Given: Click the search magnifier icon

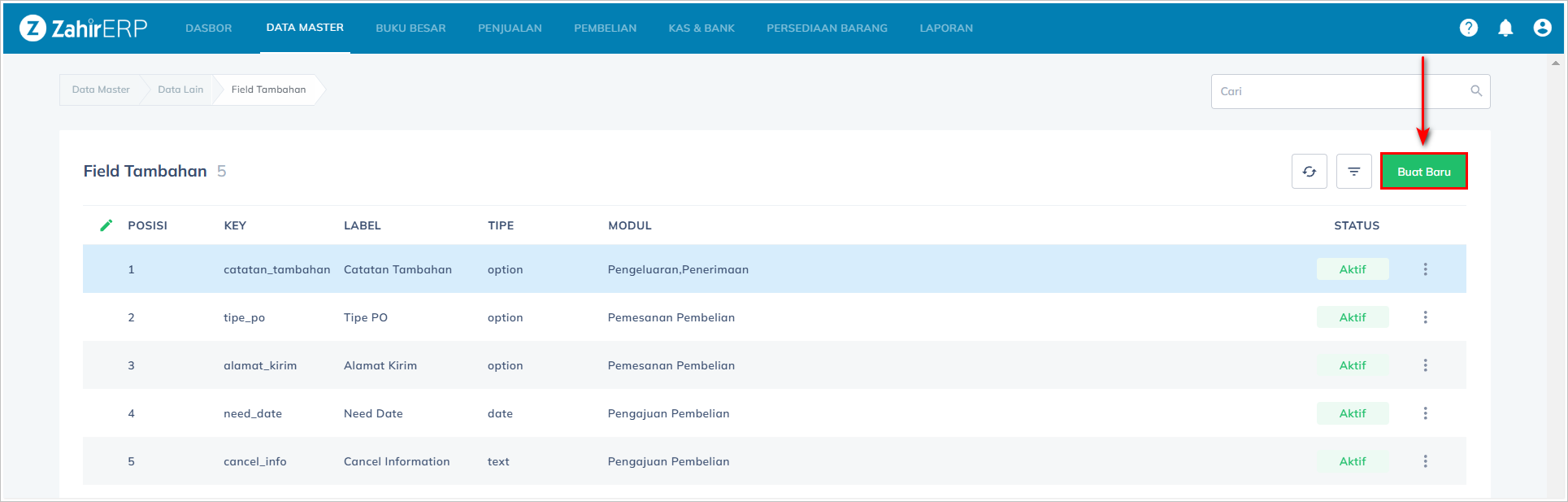Looking at the screenshot, I should pyautogui.click(x=1476, y=91).
